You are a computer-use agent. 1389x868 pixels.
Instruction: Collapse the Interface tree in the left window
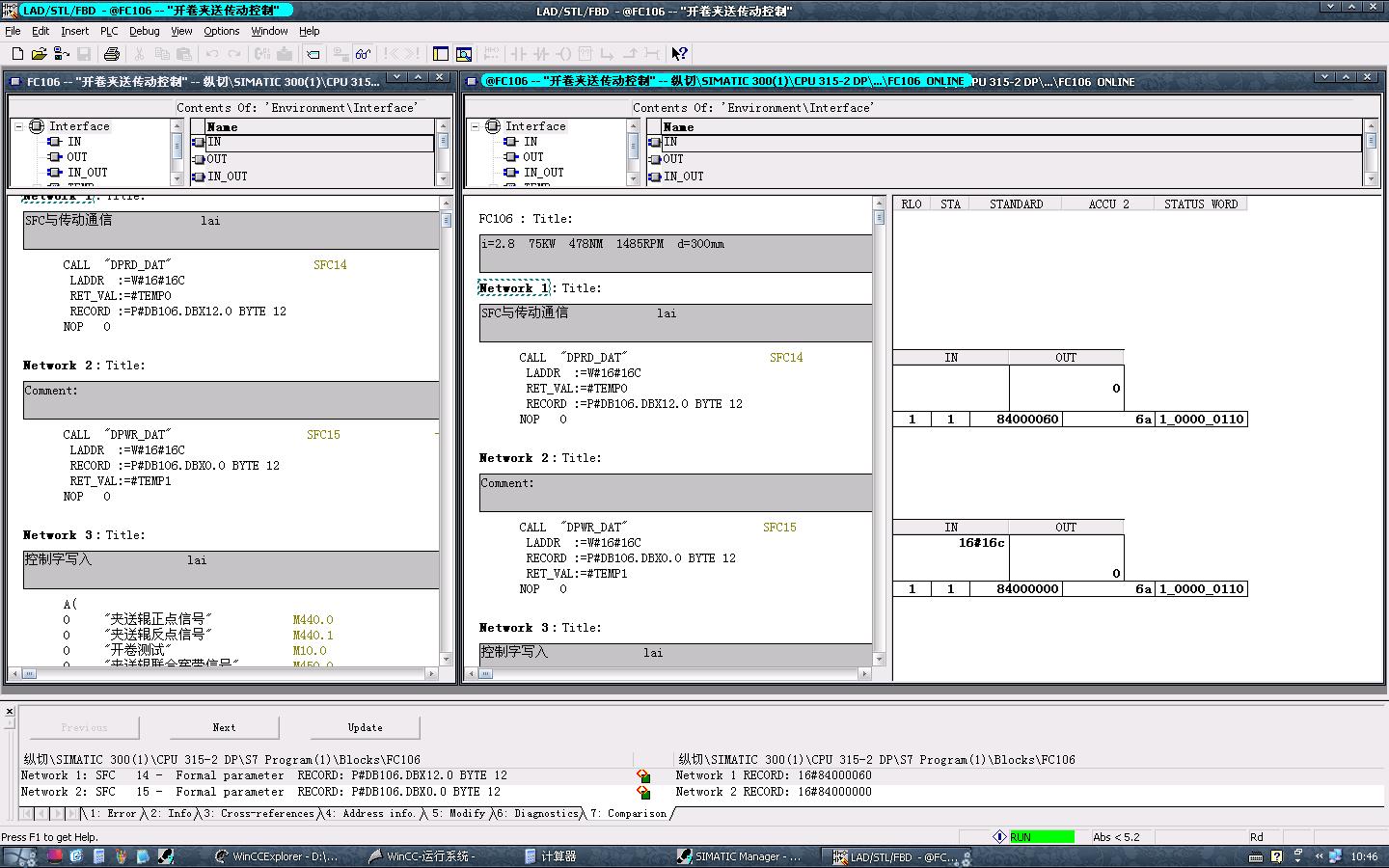click(x=19, y=126)
